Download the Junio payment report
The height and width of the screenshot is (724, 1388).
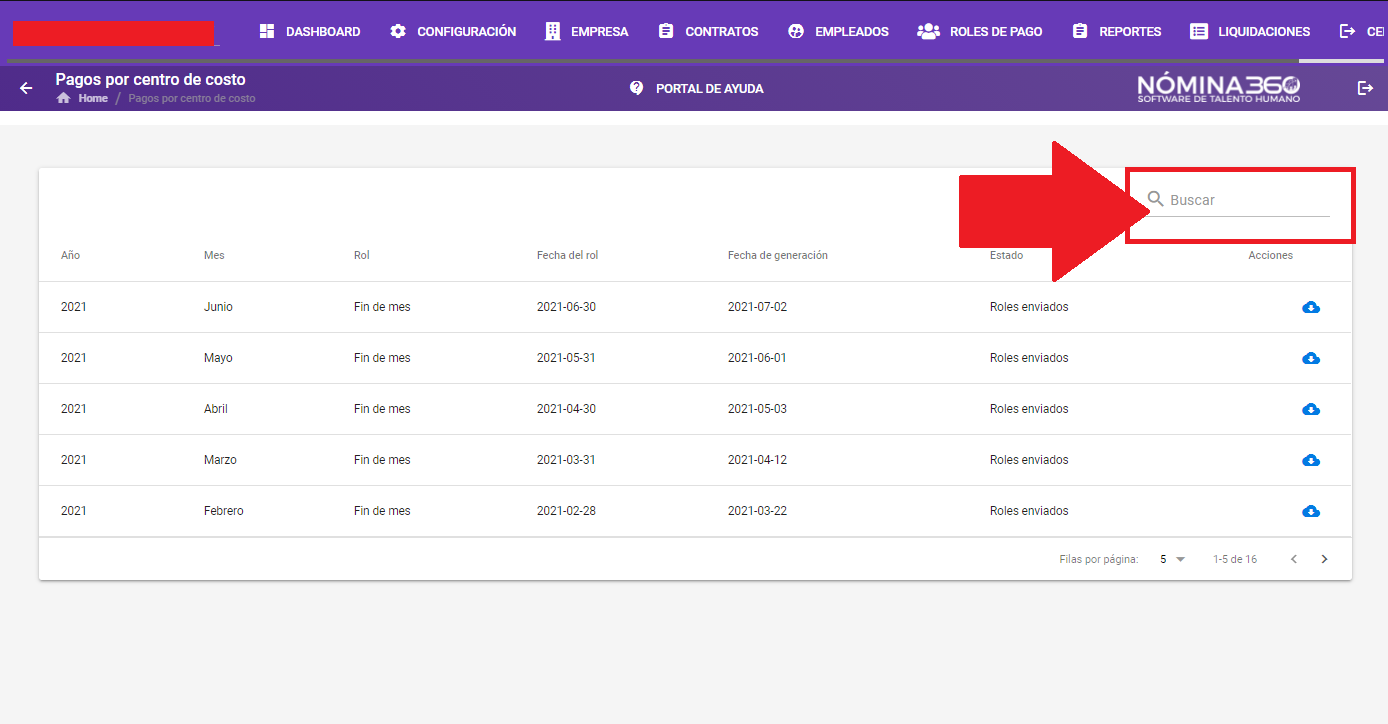pyautogui.click(x=1311, y=307)
